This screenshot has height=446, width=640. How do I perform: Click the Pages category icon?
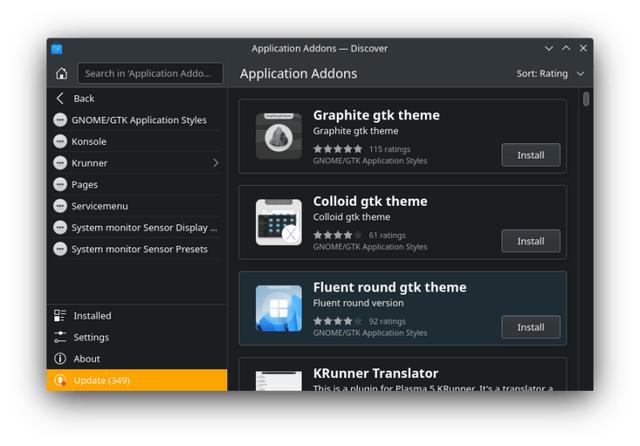coord(60,184)
